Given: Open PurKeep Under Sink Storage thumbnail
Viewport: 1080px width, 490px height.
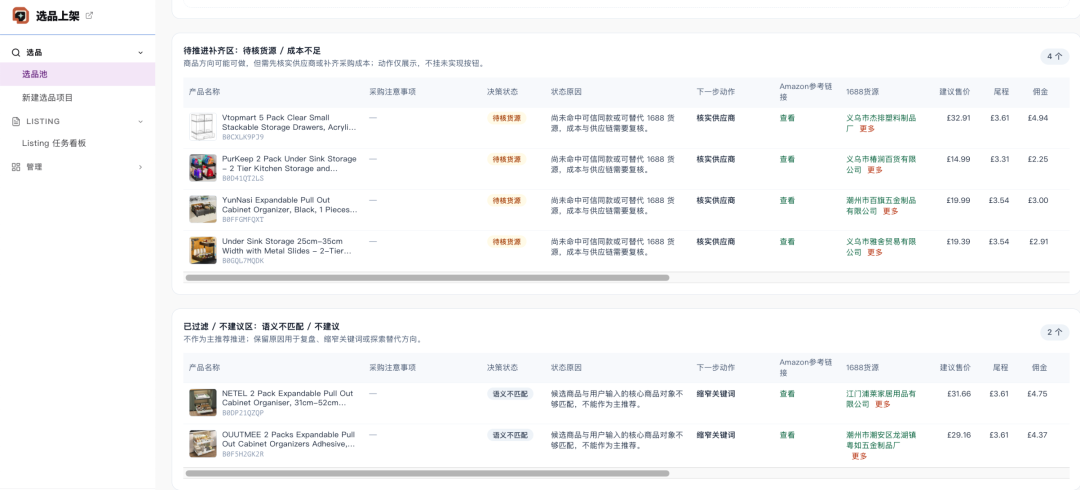Looking at the screenshot, I should pos(202,168).
